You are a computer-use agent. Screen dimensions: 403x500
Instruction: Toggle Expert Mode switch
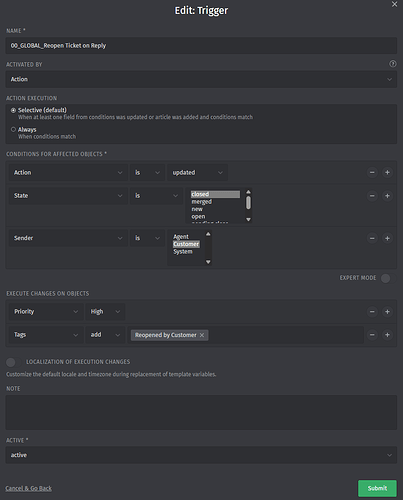388,278
